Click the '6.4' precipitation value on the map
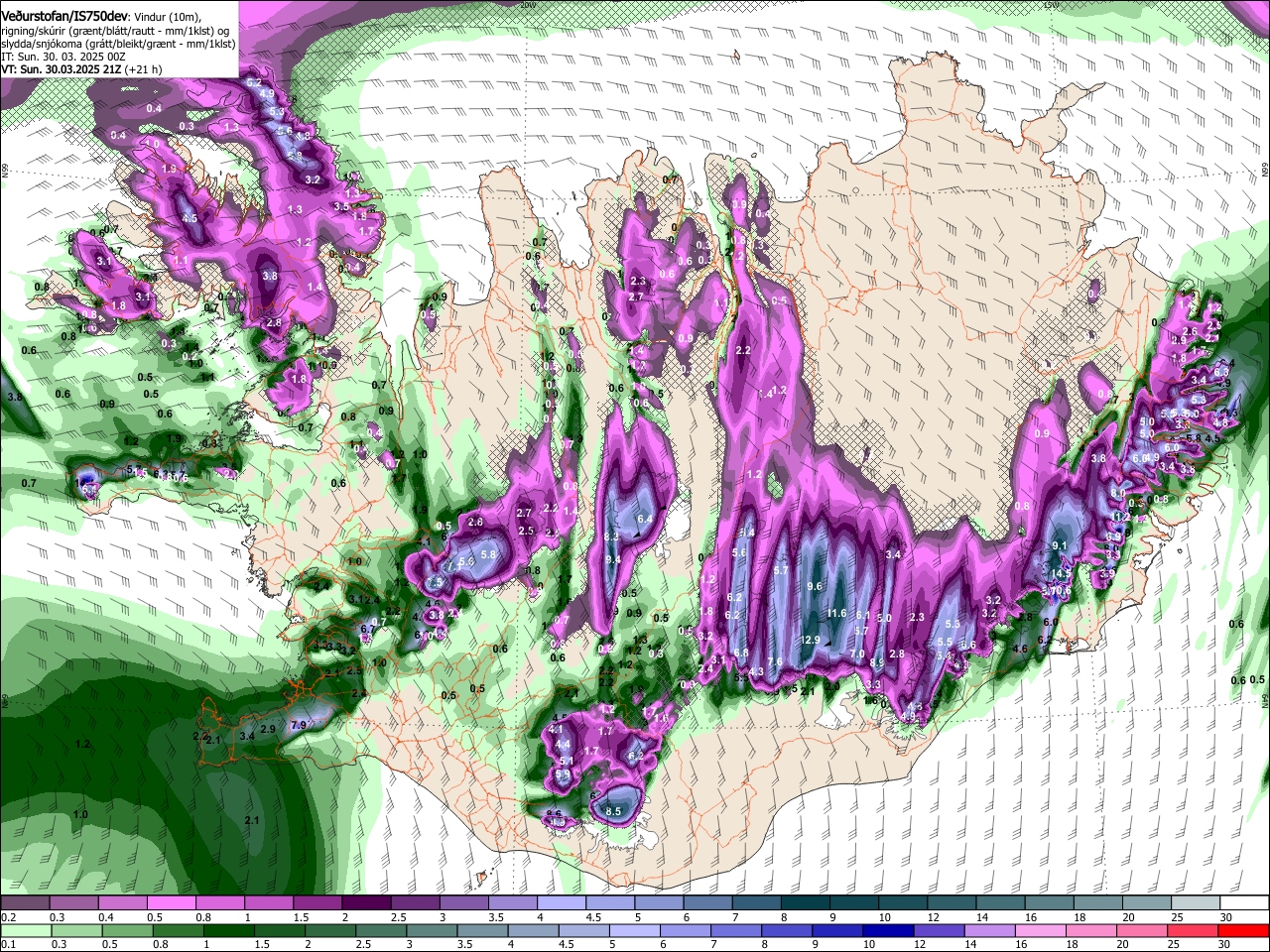 tap(644, 519)
